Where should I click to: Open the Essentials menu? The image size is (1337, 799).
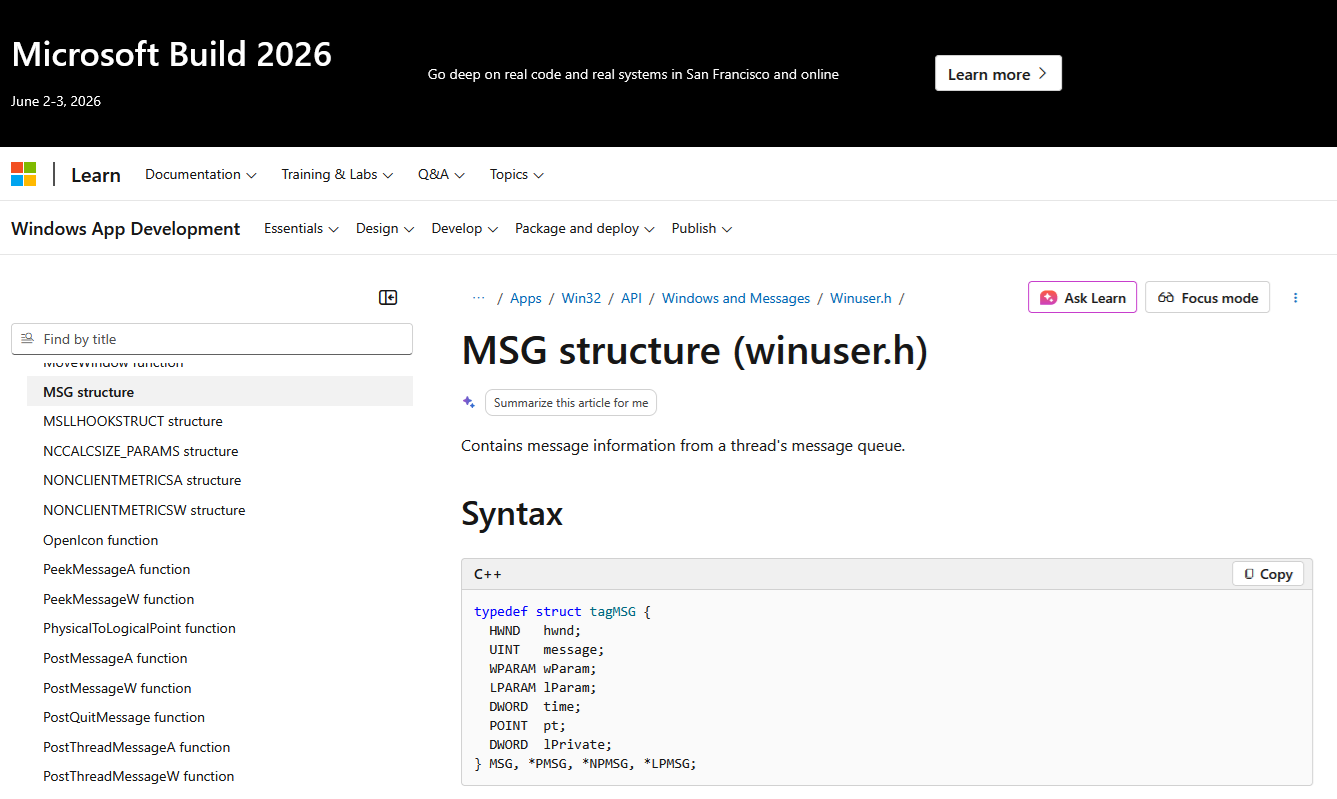301,228
